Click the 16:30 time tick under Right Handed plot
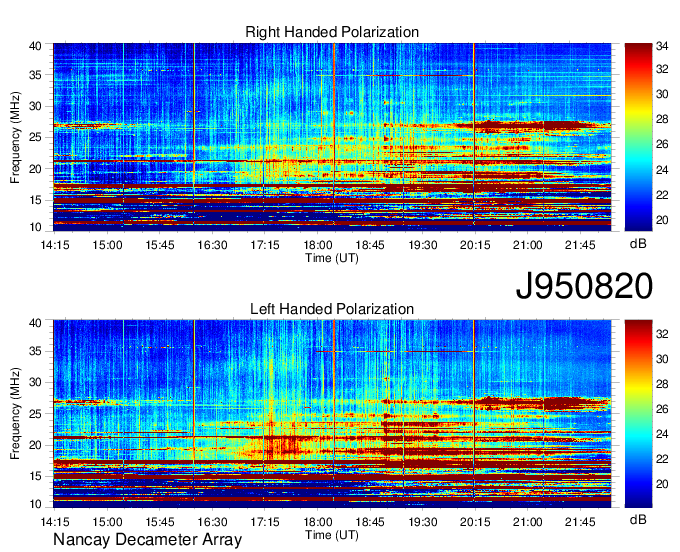 pyautogui.click(x=212, y=245)
